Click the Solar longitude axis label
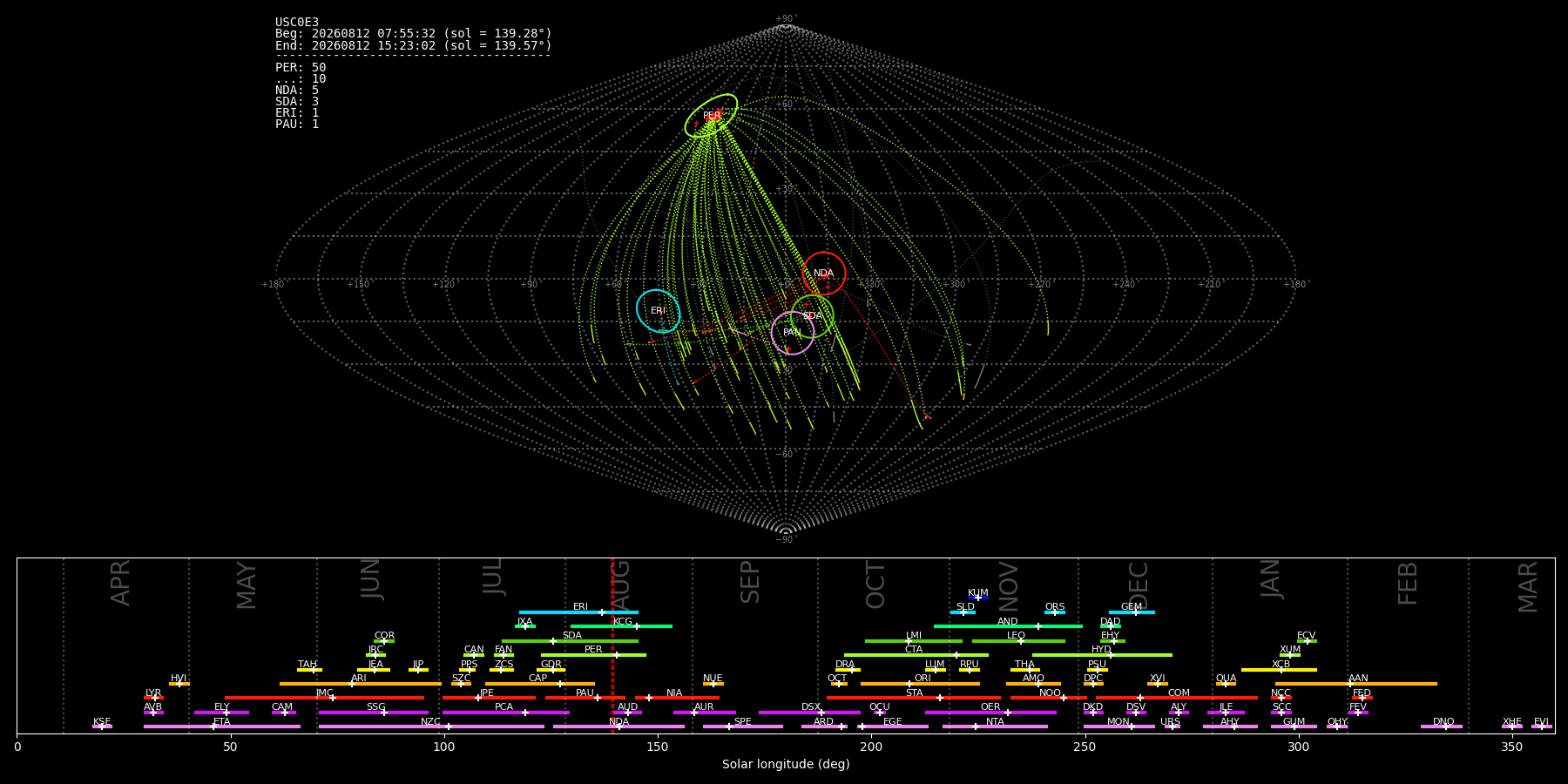The height and width of the screenshot is (784, 1568). click(786, 764)
